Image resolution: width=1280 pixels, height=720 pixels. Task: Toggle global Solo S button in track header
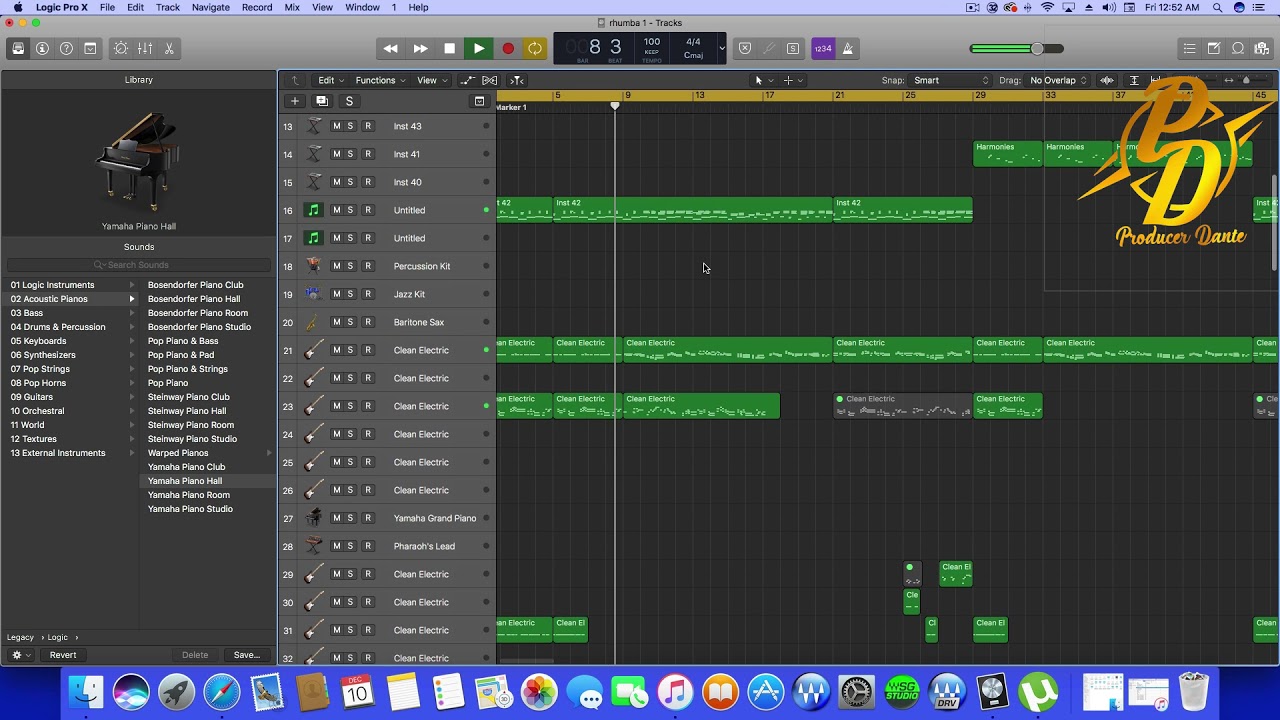(349, 101)
